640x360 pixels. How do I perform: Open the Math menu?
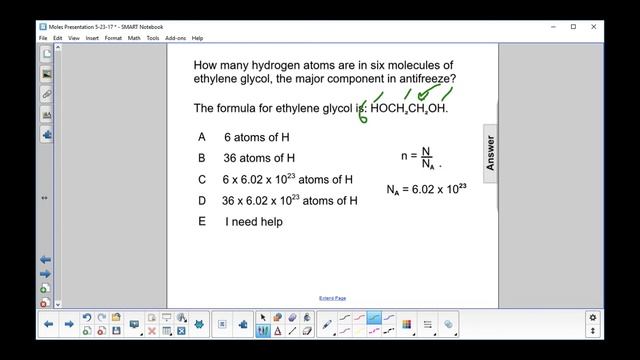point(134,38)
